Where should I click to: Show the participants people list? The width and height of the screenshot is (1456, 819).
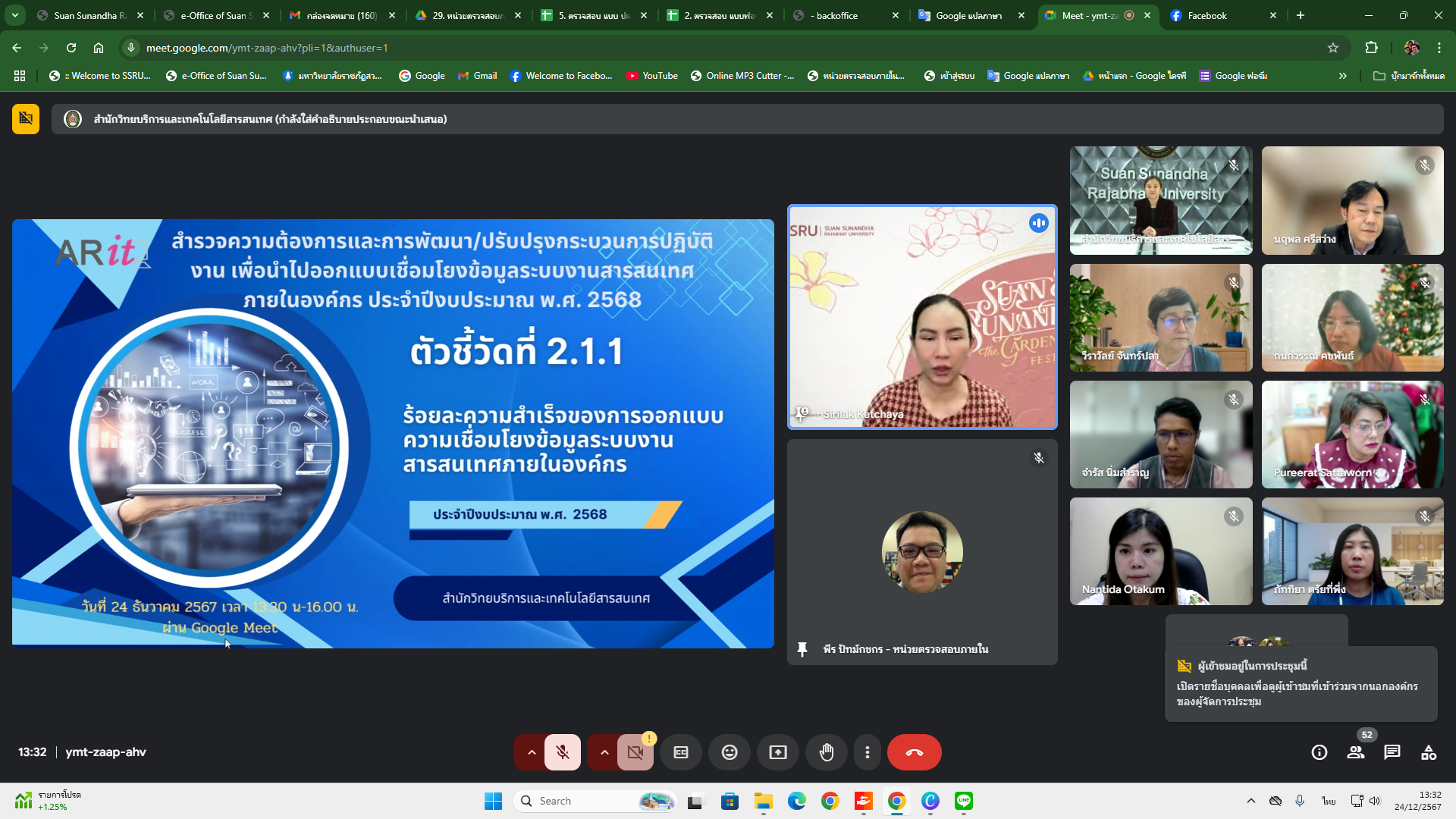coord(1355,752)
